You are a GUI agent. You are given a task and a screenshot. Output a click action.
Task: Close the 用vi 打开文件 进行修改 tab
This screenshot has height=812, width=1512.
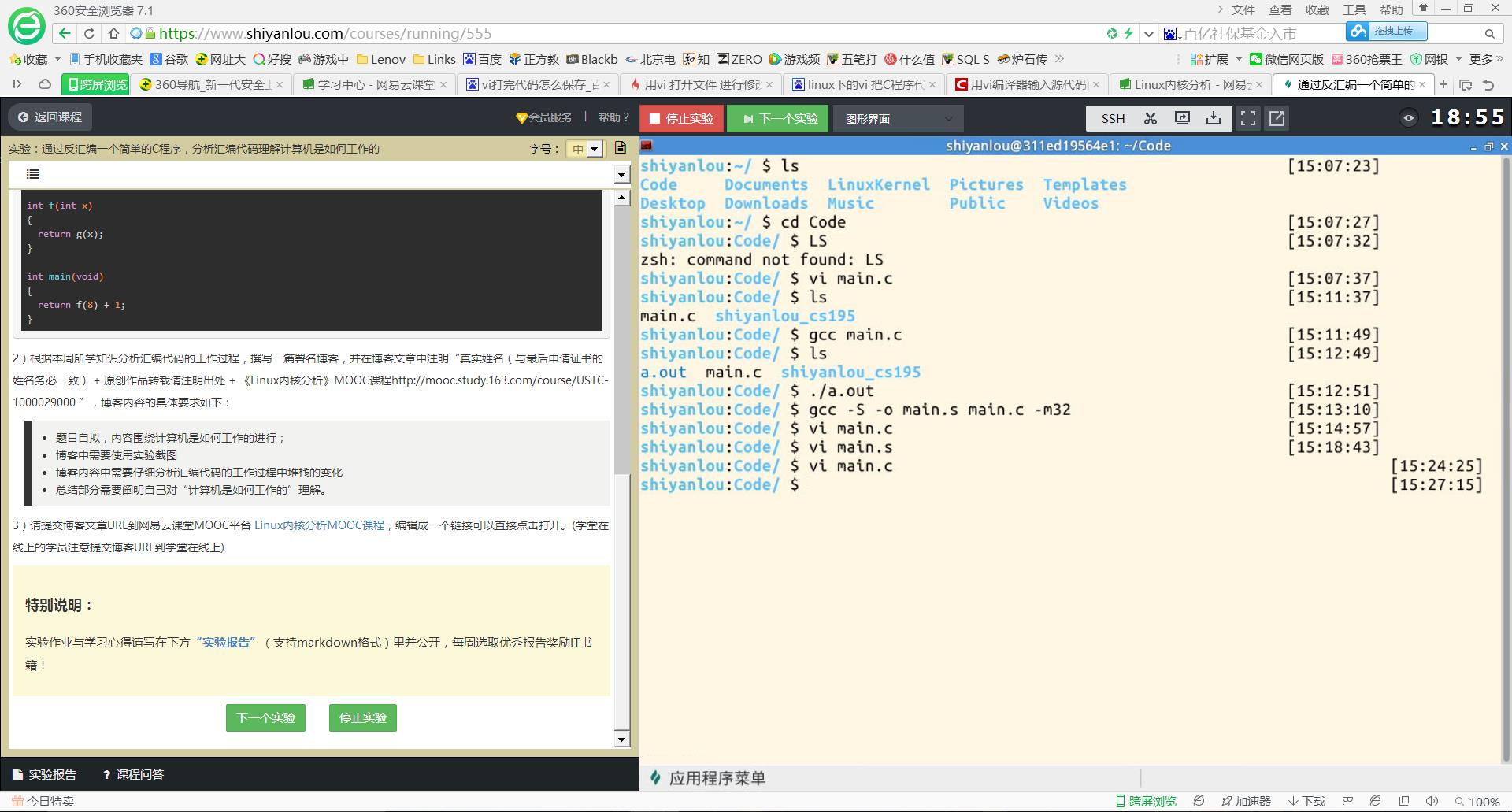click(769, 84)
